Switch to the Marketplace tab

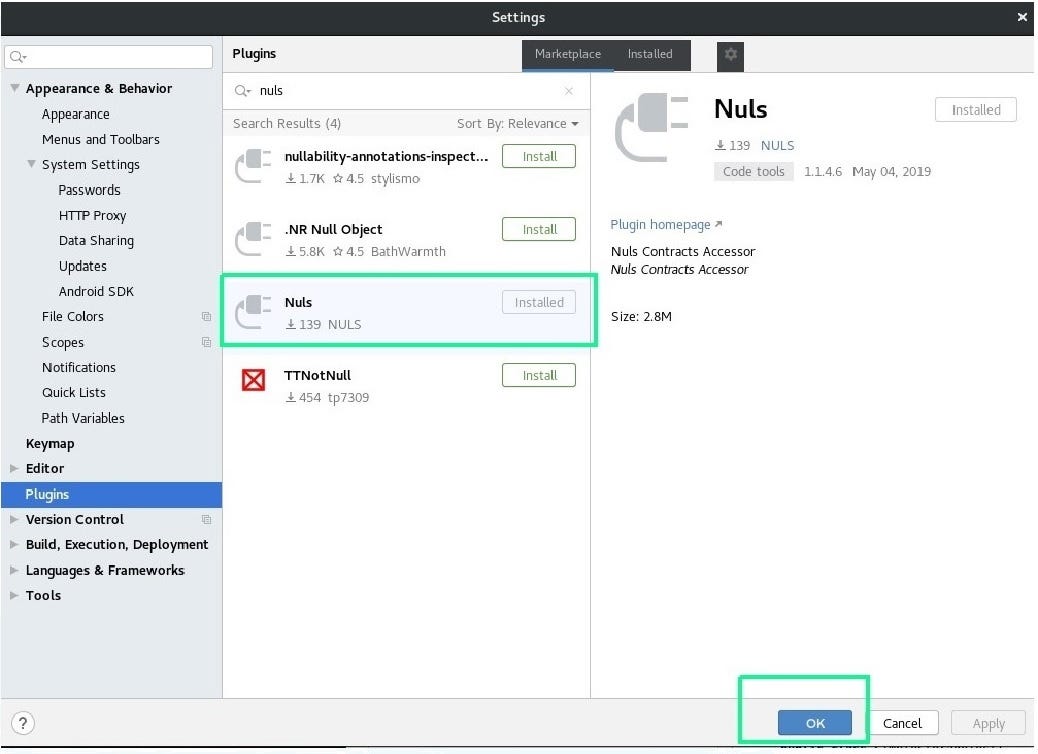tap(567, 54)
